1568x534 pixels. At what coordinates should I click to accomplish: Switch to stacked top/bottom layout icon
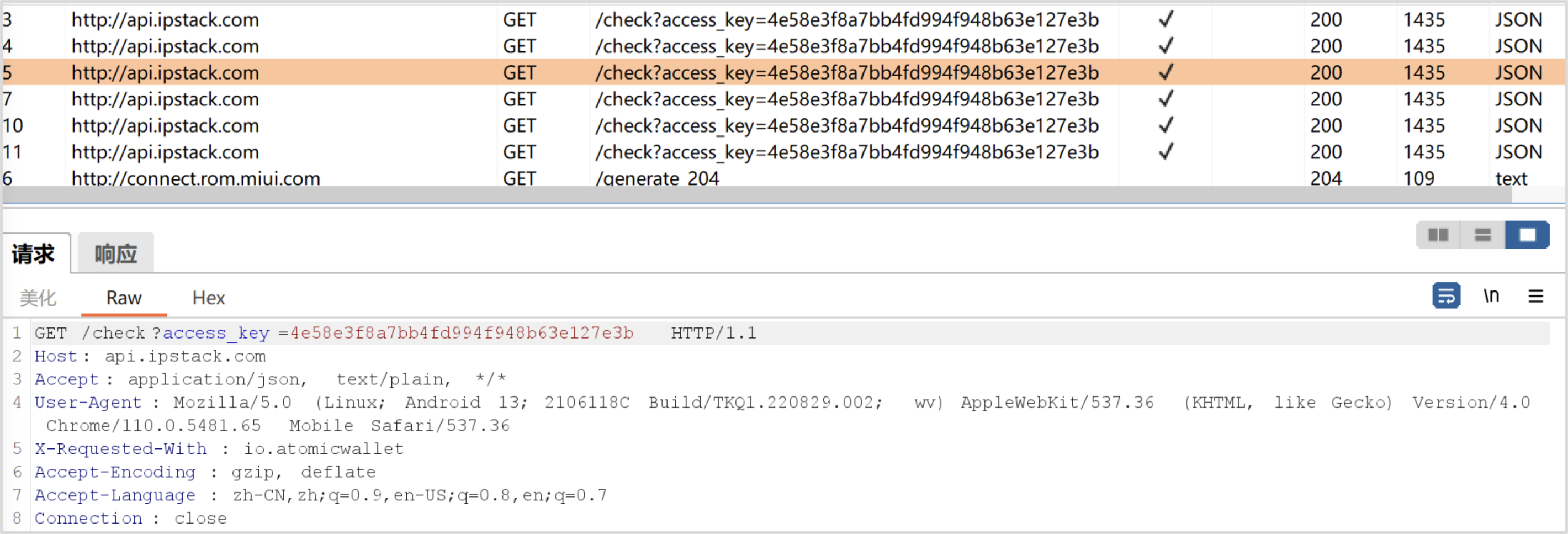click(x=1483, y=235)
